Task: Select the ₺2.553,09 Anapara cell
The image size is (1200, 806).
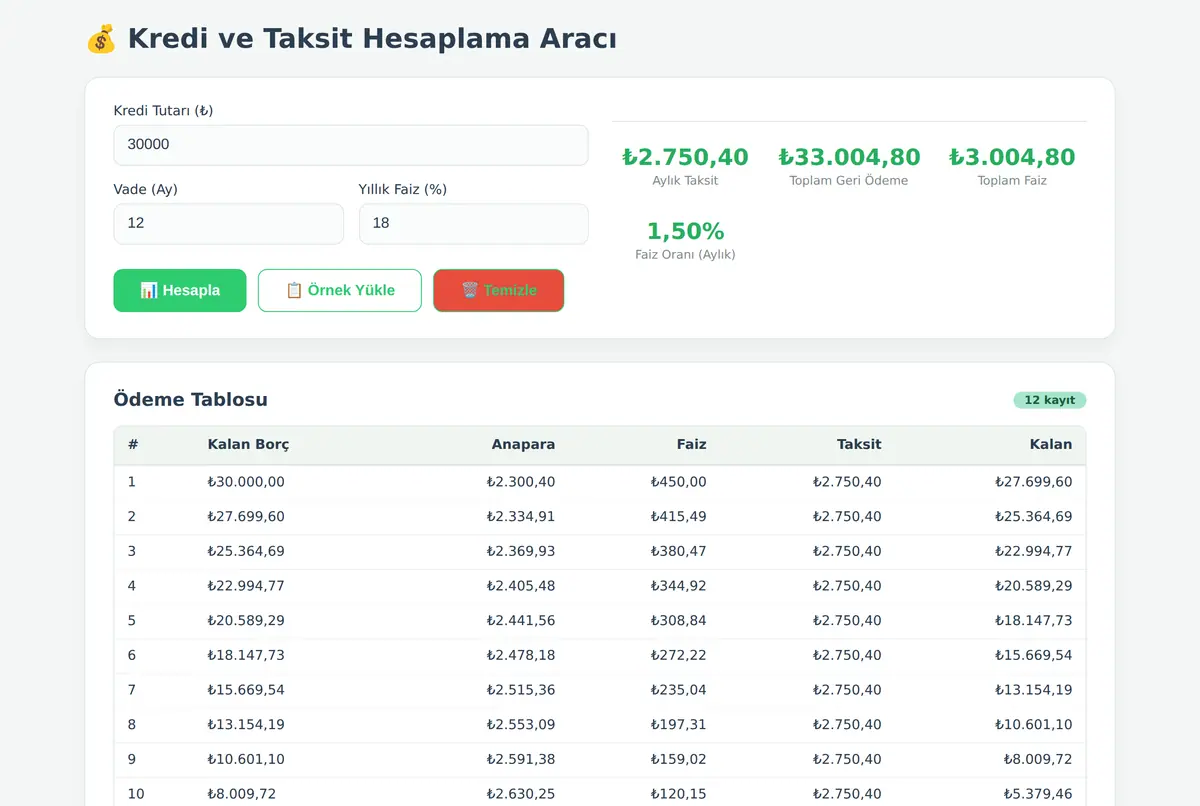Action: pos(521,725)
